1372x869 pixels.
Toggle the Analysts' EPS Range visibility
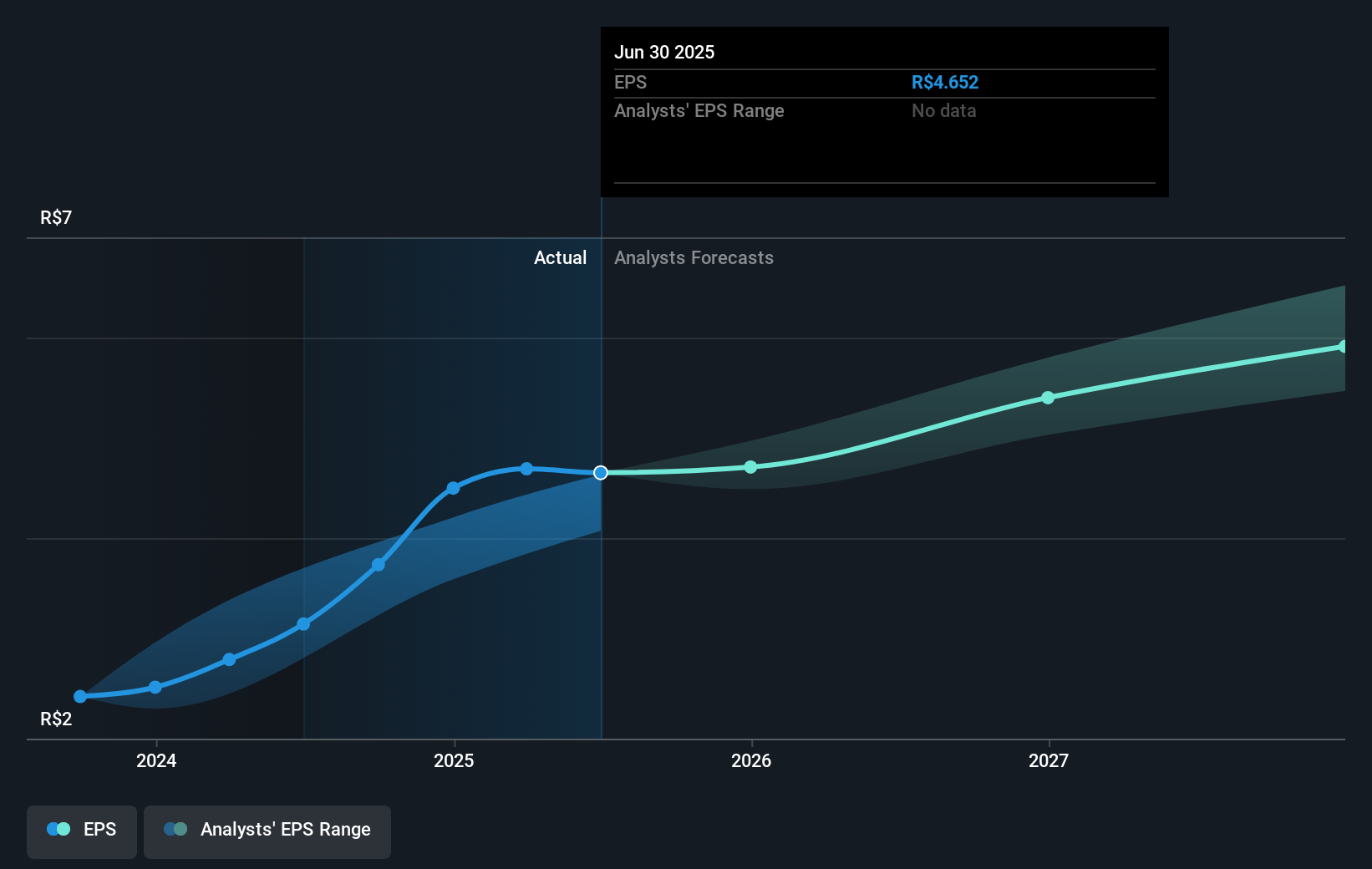267,832
